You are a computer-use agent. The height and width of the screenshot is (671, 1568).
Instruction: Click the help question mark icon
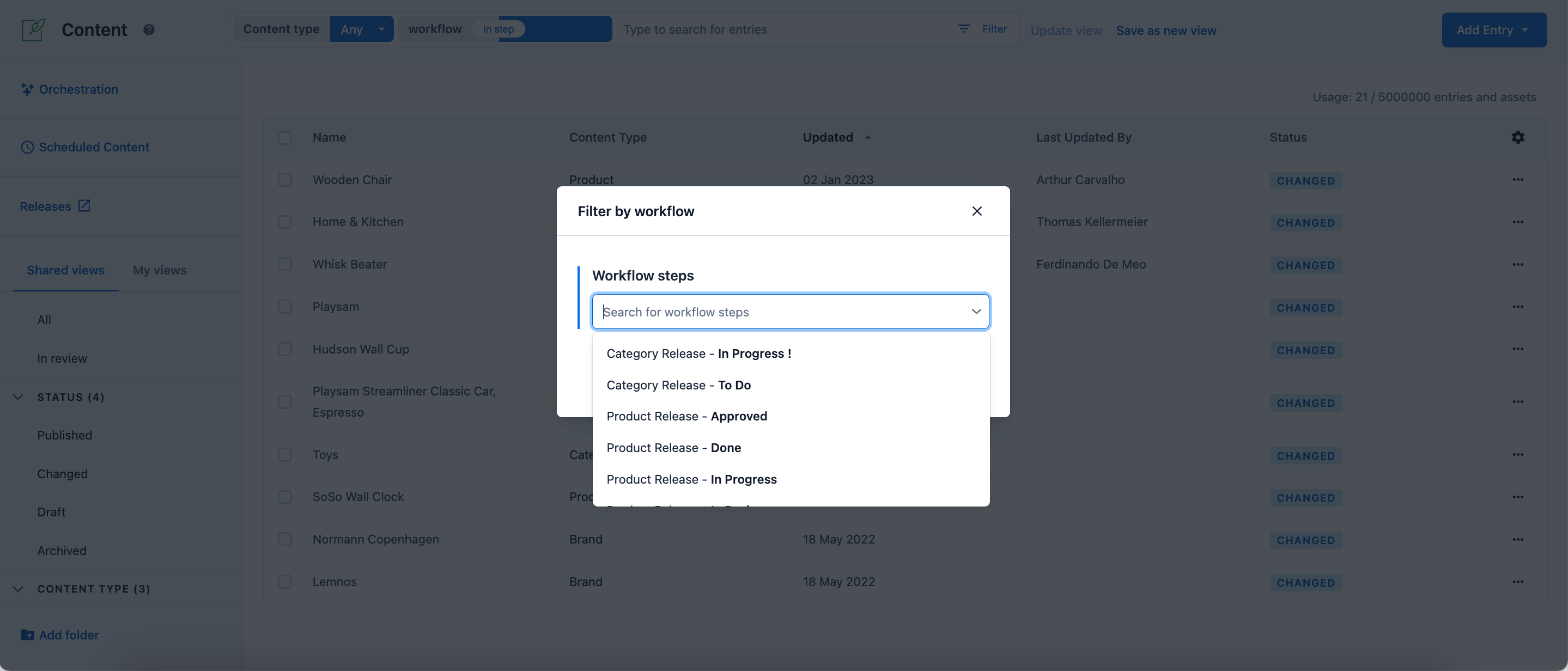point(148,30)
